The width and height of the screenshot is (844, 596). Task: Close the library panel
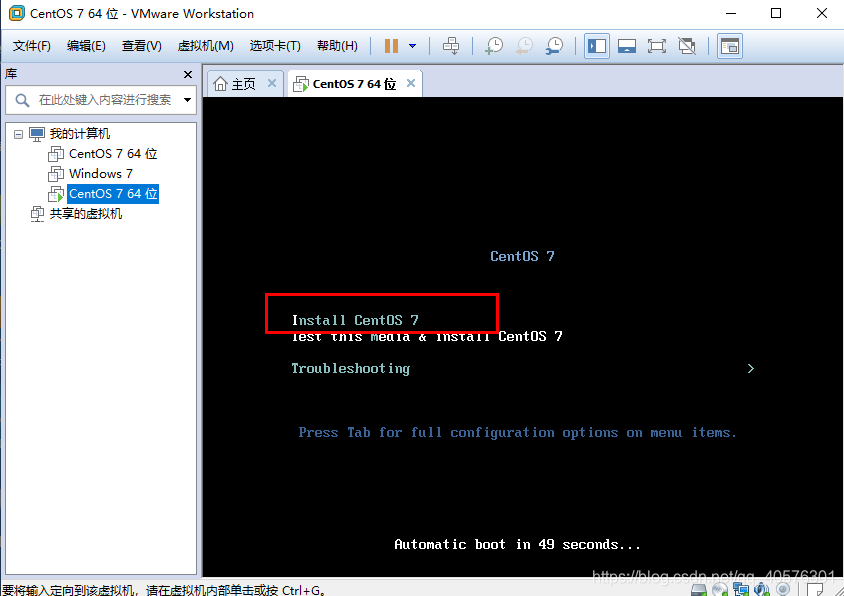(188, 74)
